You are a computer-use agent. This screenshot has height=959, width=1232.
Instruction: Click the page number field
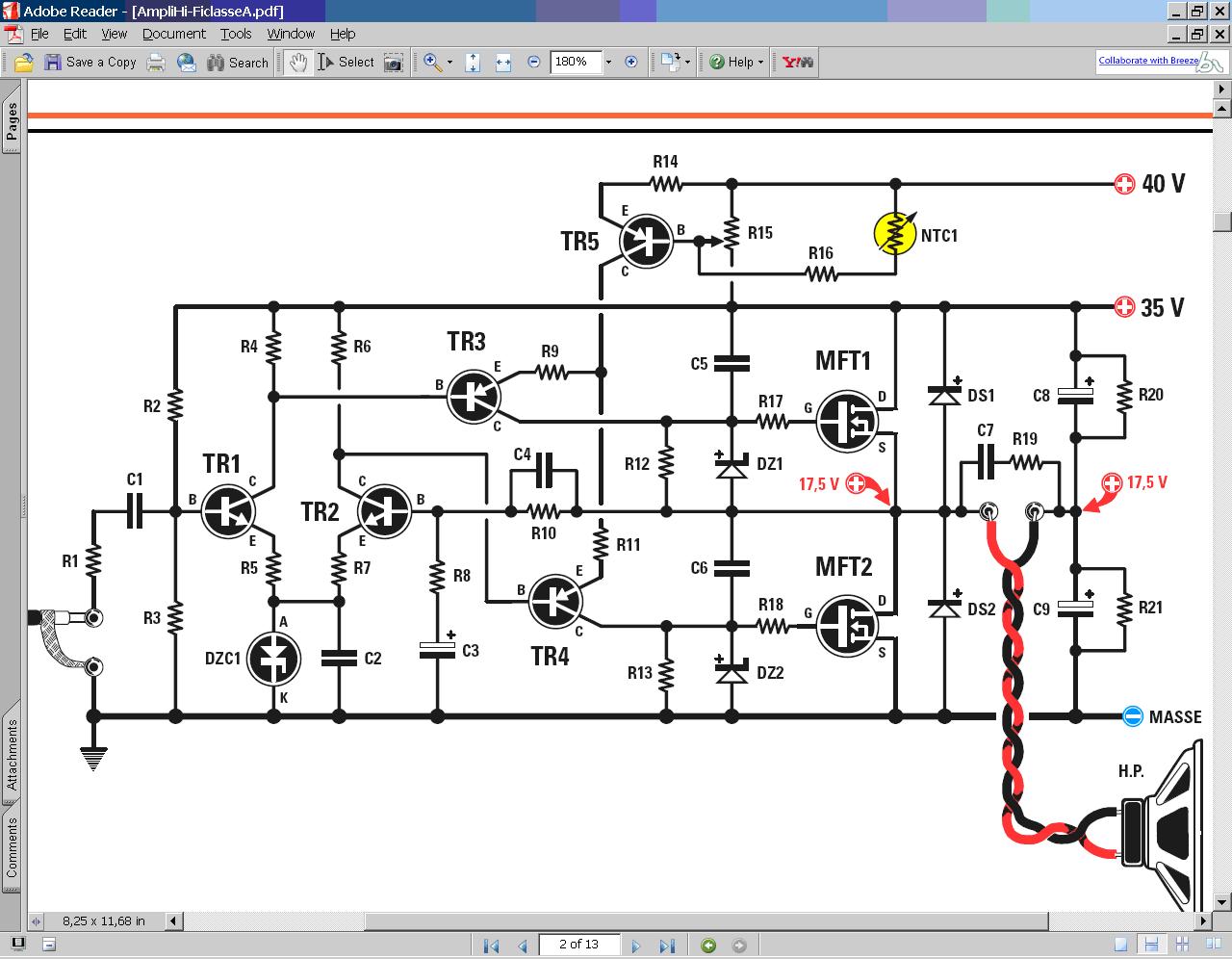578,945
